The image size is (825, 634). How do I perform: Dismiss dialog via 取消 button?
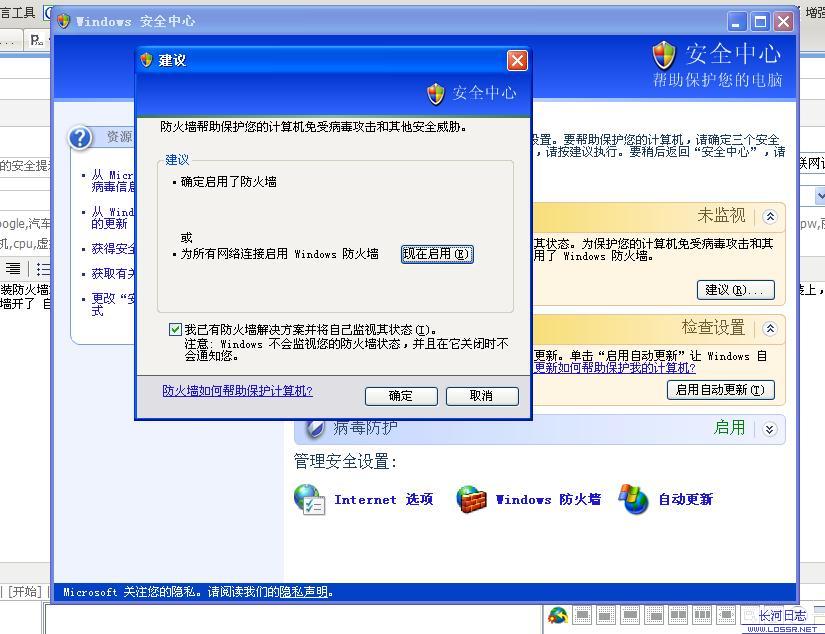tap(482, 396)
